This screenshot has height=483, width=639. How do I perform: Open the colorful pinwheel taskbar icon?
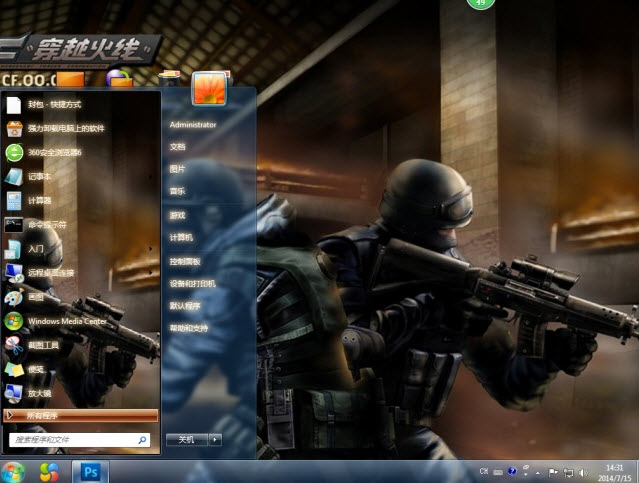coord(49,473)
